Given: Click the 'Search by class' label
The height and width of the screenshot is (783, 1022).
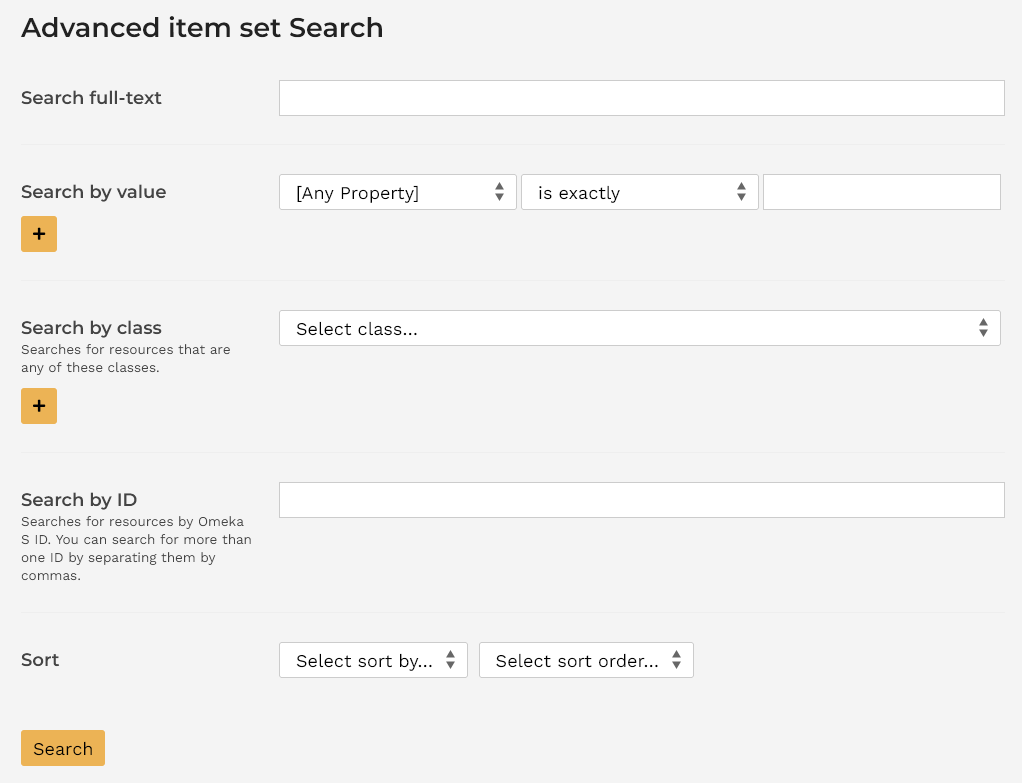Looking at the screenshot, I should pyautogui.click(x=91, y=327).
